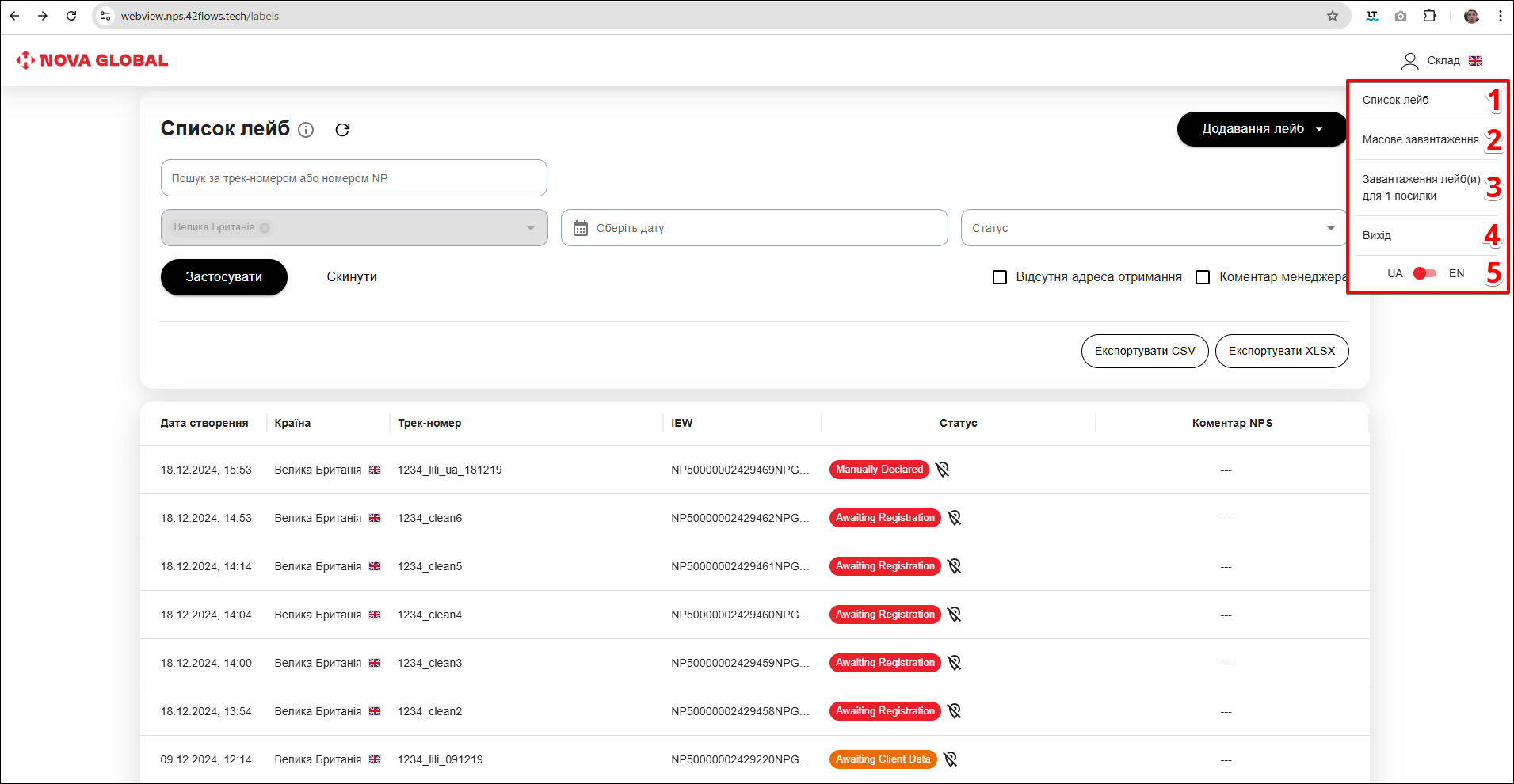Screen dimensions: 1514x784
Task: Check the Коментар менеджера checkbox
Action: [1203, 277]
